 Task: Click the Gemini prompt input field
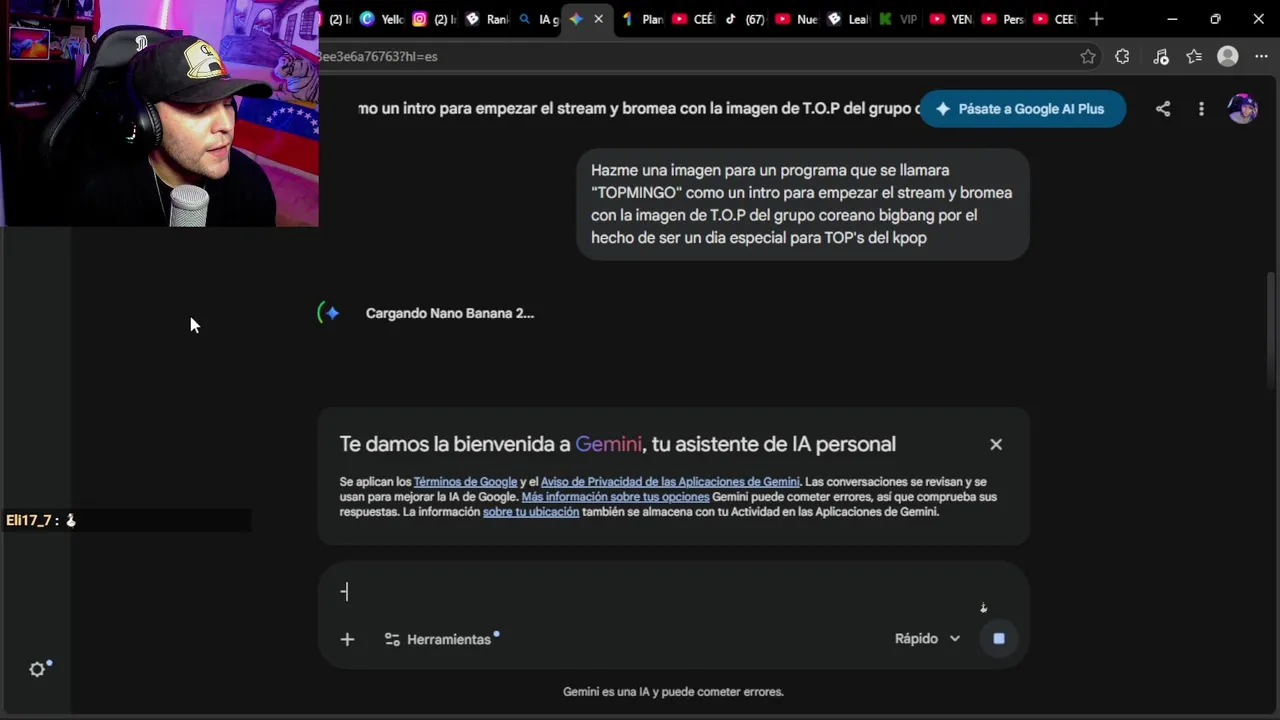(x=660, y=593)
